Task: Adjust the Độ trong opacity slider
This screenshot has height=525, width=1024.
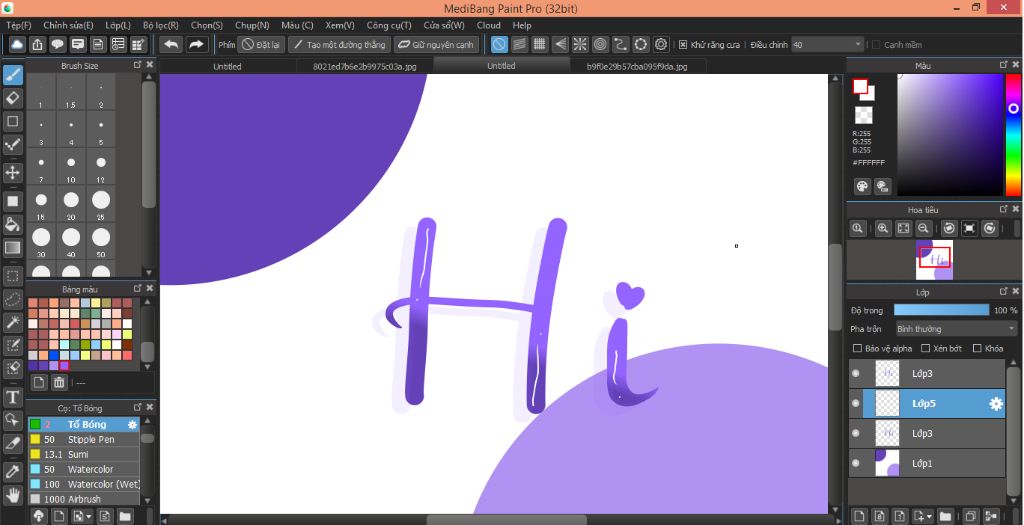Action: pos(942,310)
